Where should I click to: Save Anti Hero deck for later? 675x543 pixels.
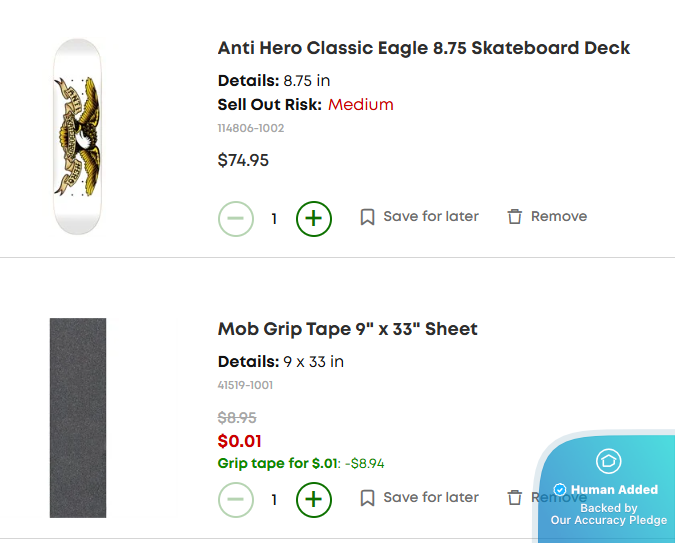[x=430, y=217]
